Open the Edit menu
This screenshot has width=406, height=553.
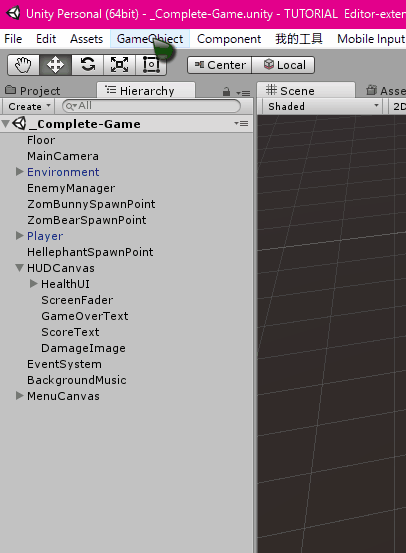coord(46,39)
